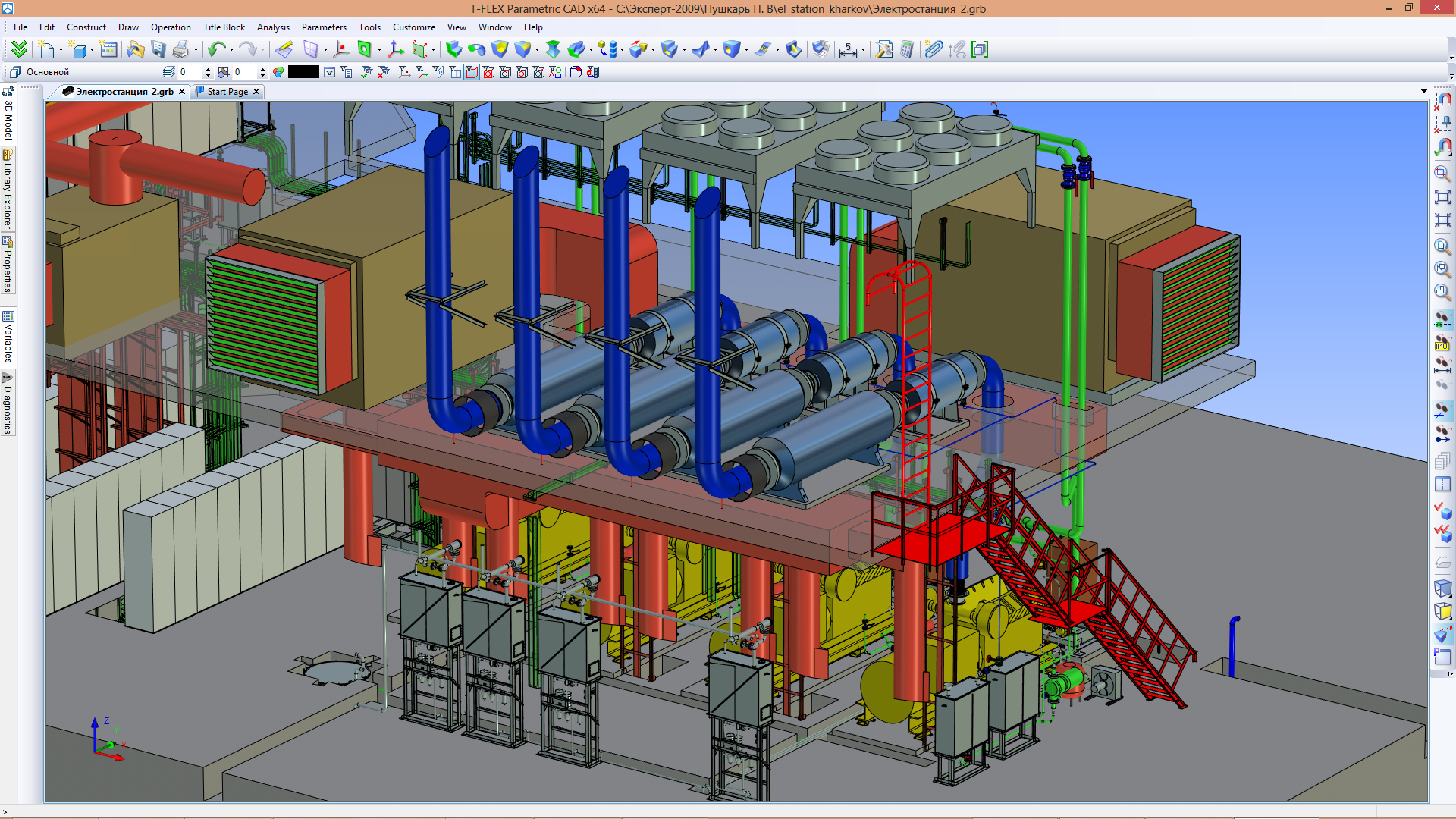
Task: Click the Undo arrow icon
Action: tap(216, 50)
